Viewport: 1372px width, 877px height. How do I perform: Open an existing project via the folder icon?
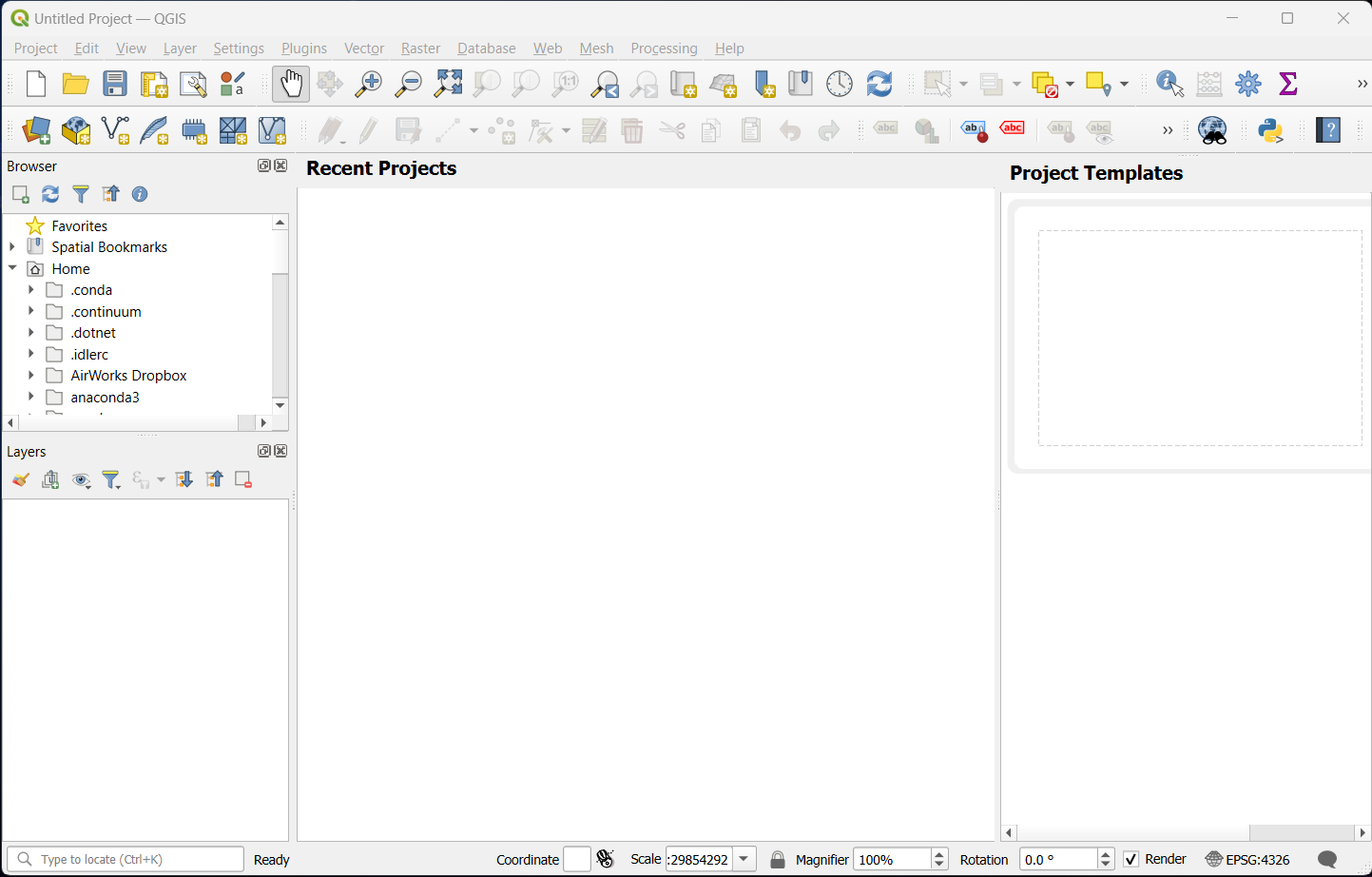point(76,84)
